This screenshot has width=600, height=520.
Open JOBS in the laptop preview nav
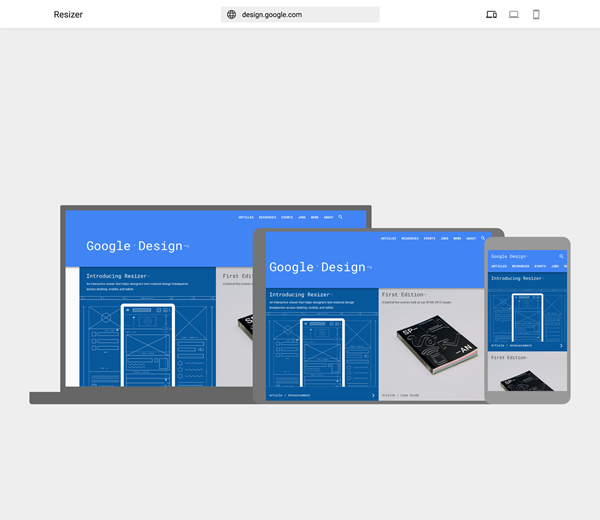302,217
